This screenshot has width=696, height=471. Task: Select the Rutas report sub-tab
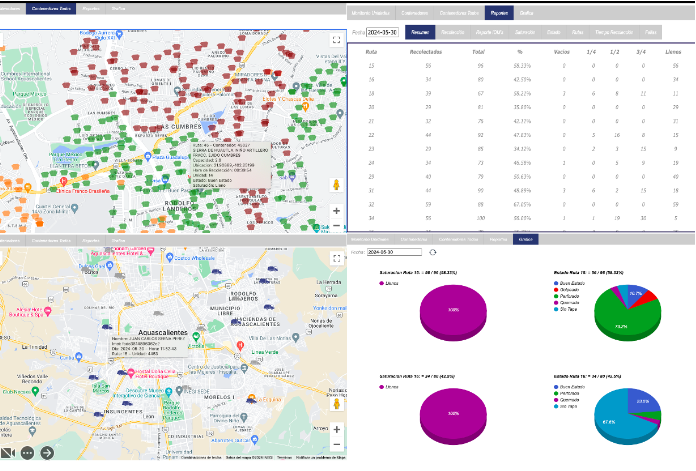577,32
